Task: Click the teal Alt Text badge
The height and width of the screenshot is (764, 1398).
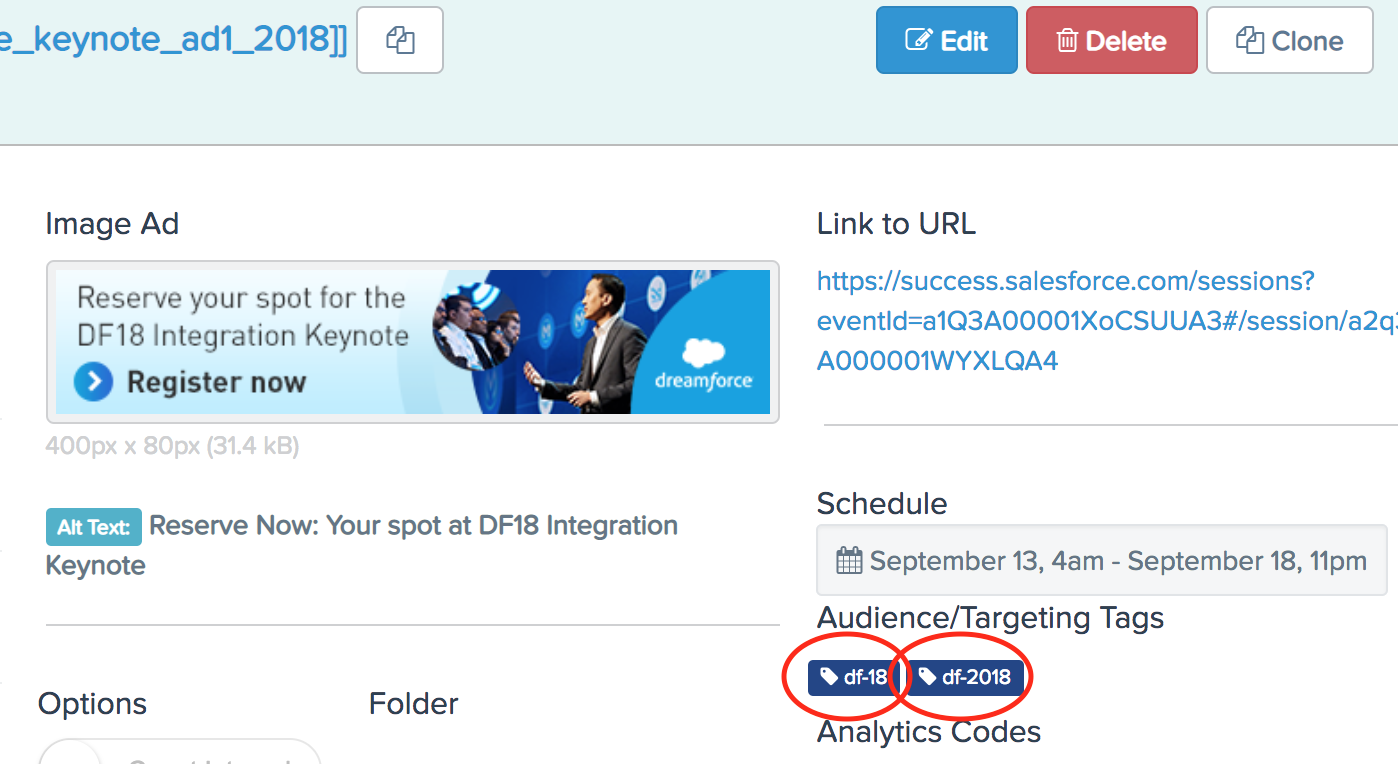Action: (94, 527)
